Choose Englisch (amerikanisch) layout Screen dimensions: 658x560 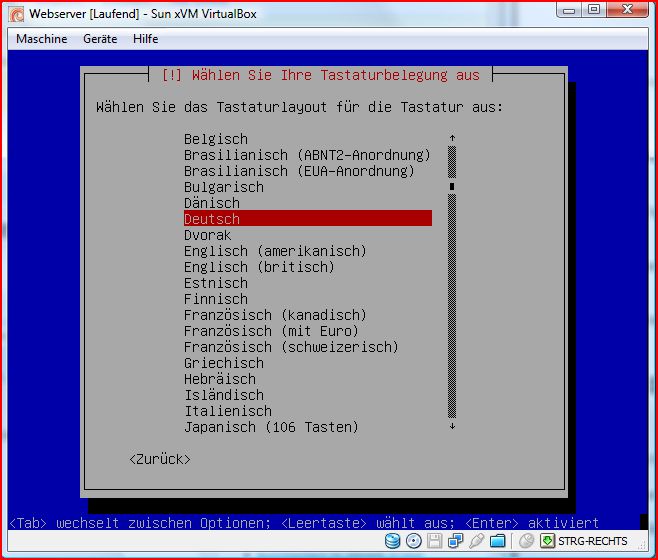coord(275,251)
